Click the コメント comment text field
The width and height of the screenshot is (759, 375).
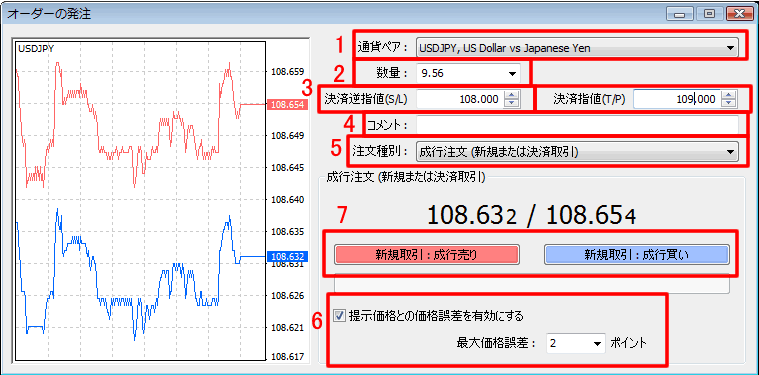(577, 125)
